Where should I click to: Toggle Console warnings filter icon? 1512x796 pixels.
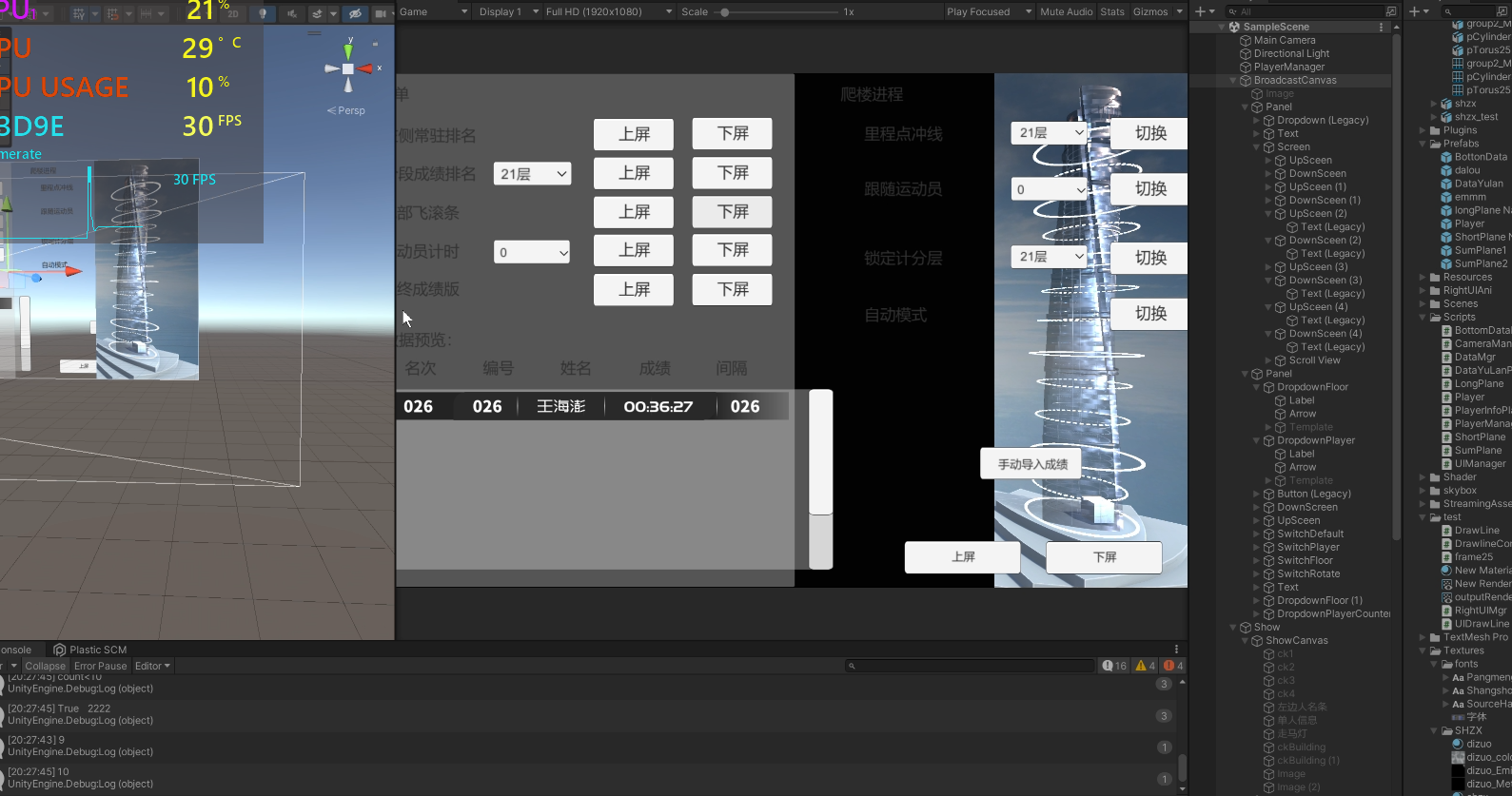coord(1145,666)
